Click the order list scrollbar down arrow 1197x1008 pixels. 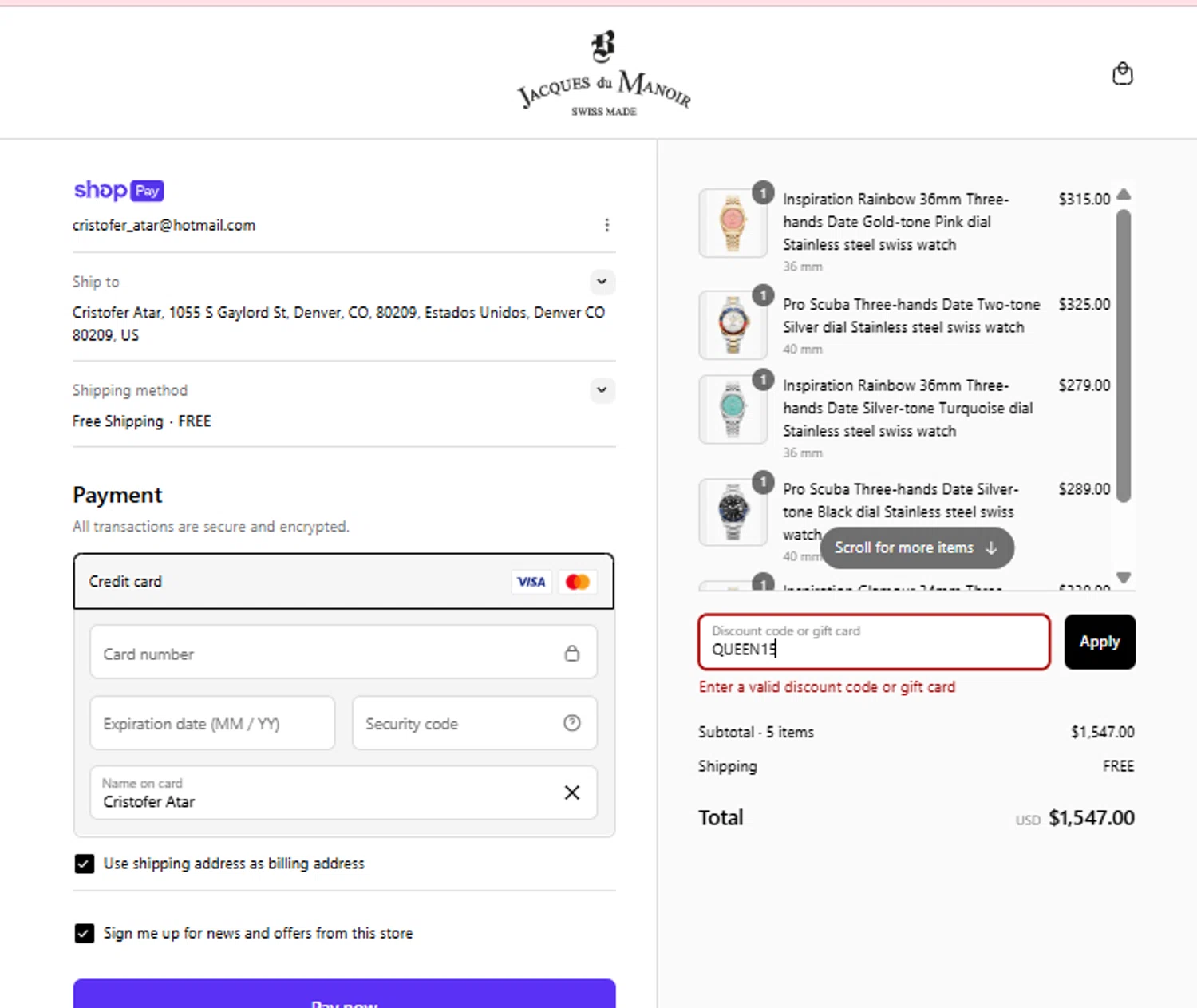point(1124,577)
